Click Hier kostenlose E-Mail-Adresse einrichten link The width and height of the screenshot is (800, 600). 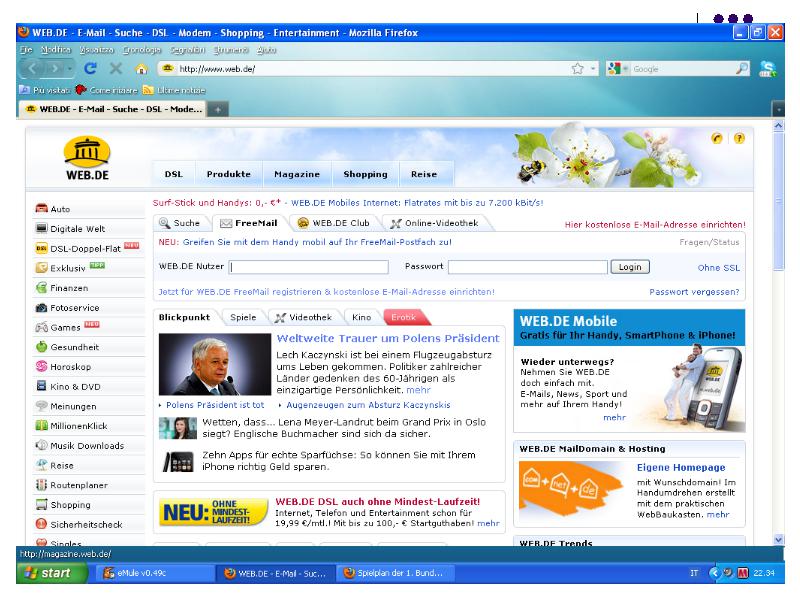[x=655, y=224]
